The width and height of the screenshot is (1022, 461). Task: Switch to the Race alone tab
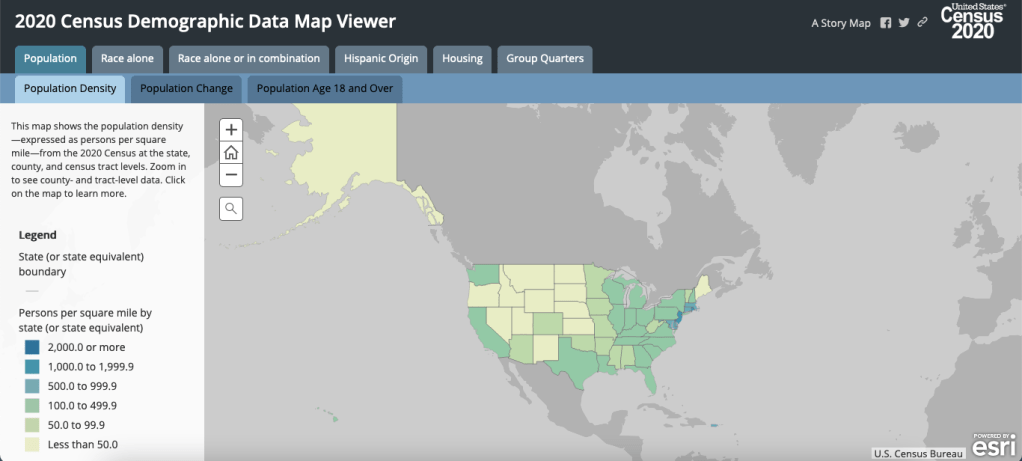click(x=127, y=58)
